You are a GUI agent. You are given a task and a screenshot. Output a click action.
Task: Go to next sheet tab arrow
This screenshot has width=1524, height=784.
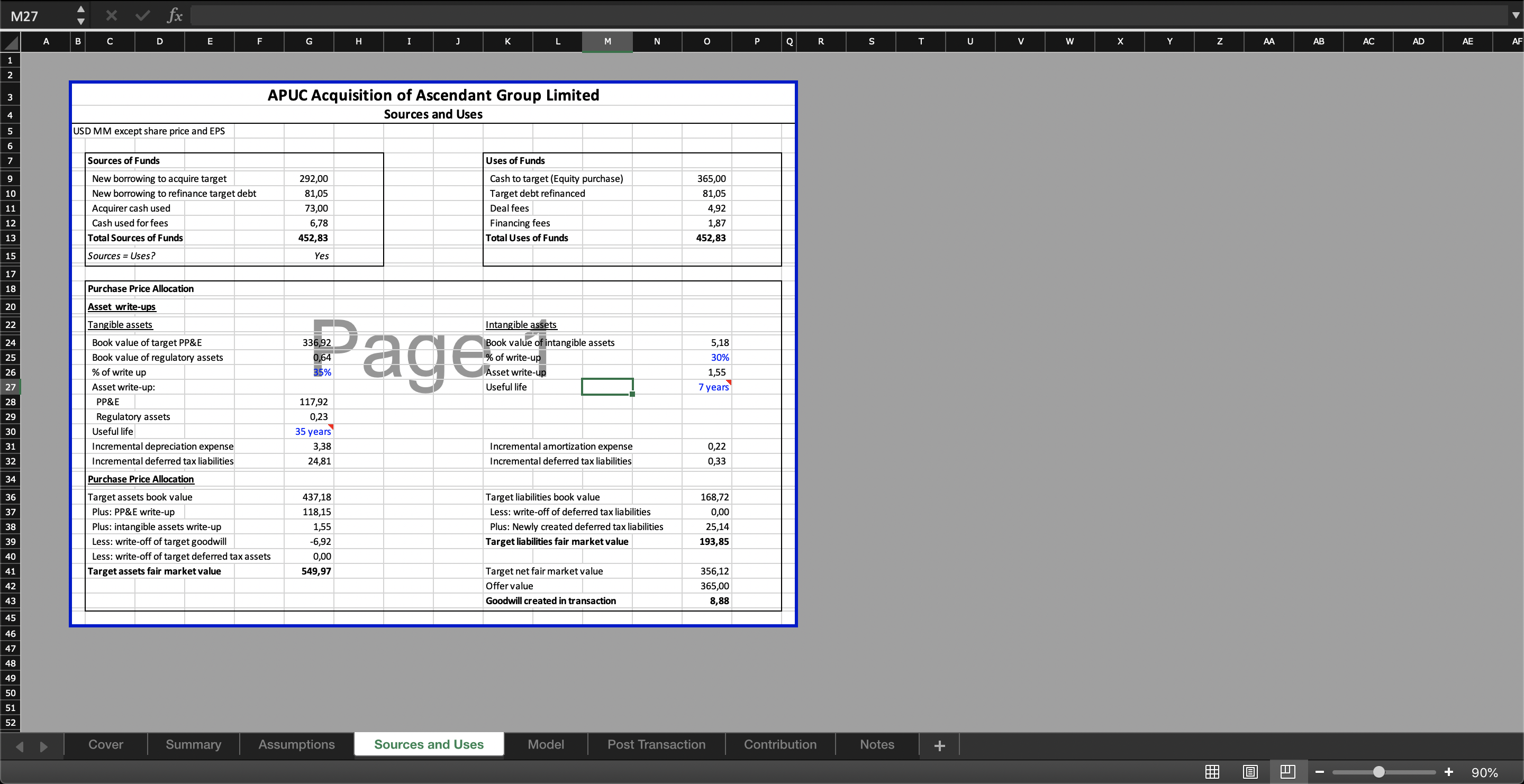[x=44, y=746]
